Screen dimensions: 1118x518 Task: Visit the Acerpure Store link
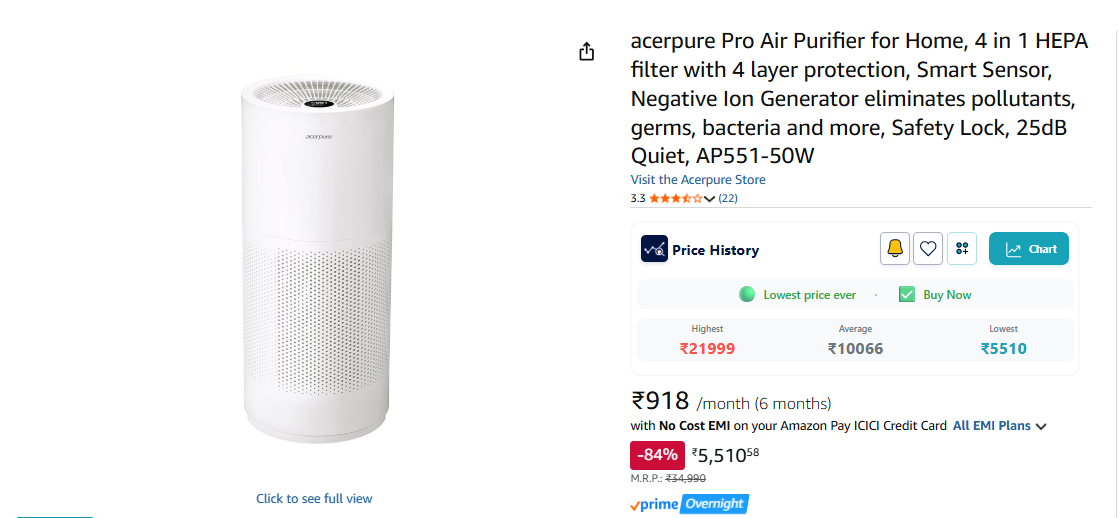tap(698, 180)
